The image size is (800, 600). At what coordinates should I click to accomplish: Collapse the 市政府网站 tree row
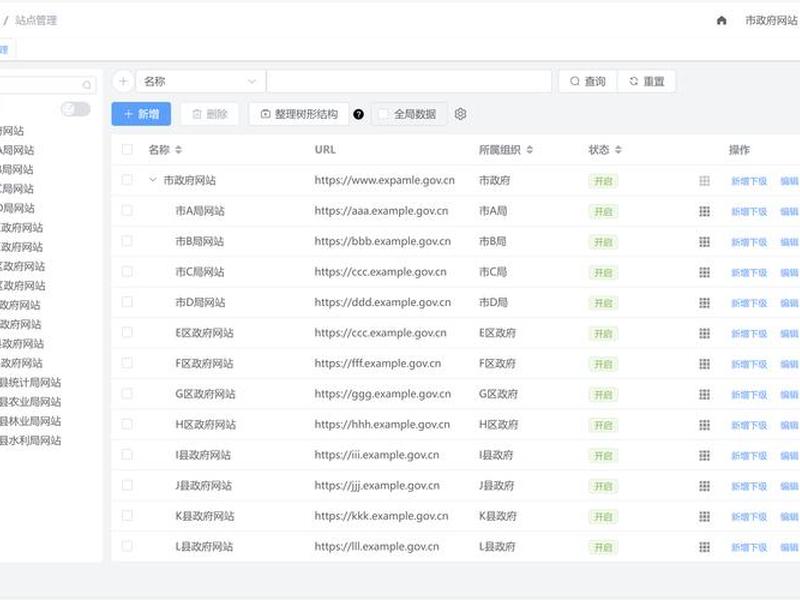152,180
